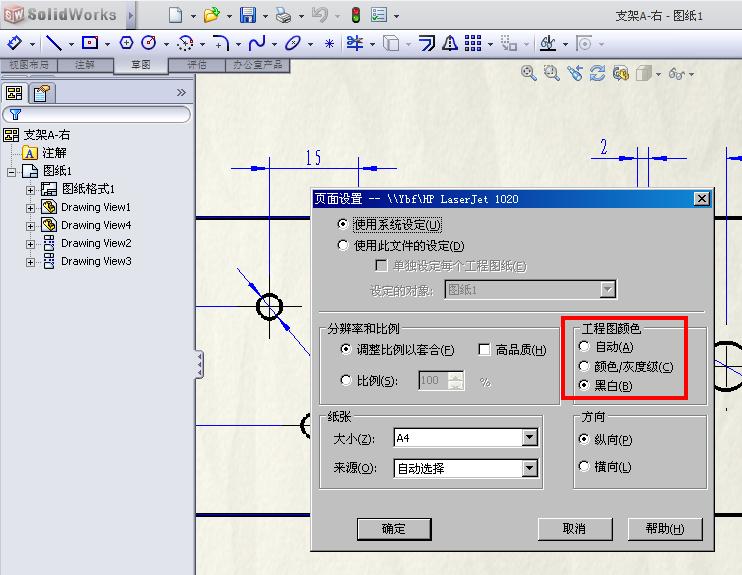This screenshot has width=742, height=575.
Task: Select the 注解 tree item
Action: pos(54,153)
